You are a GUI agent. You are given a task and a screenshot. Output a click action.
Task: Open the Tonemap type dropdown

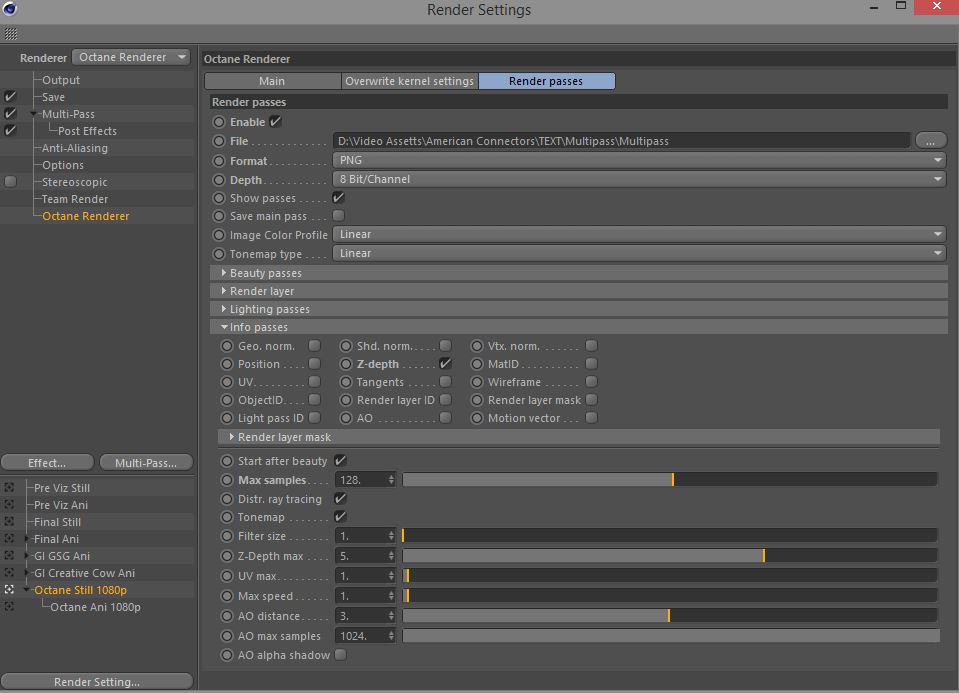click(639, 253)
